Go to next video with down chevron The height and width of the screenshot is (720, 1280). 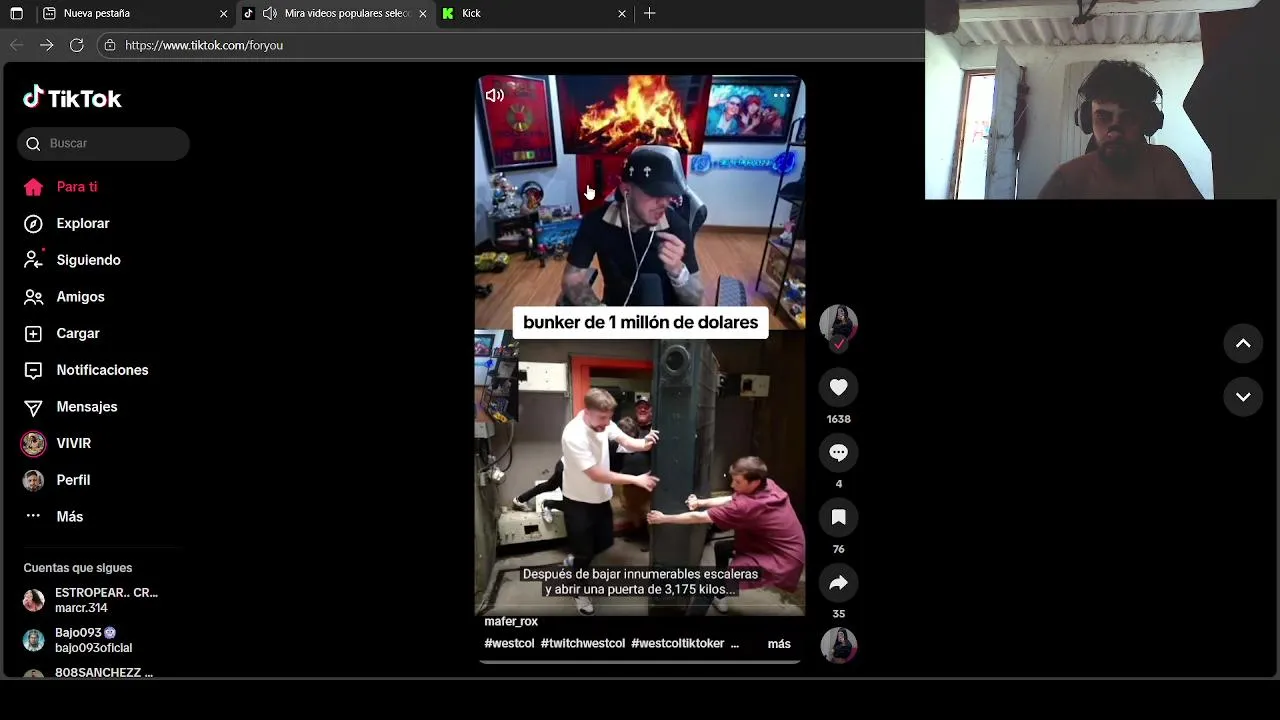[1243, 397]
